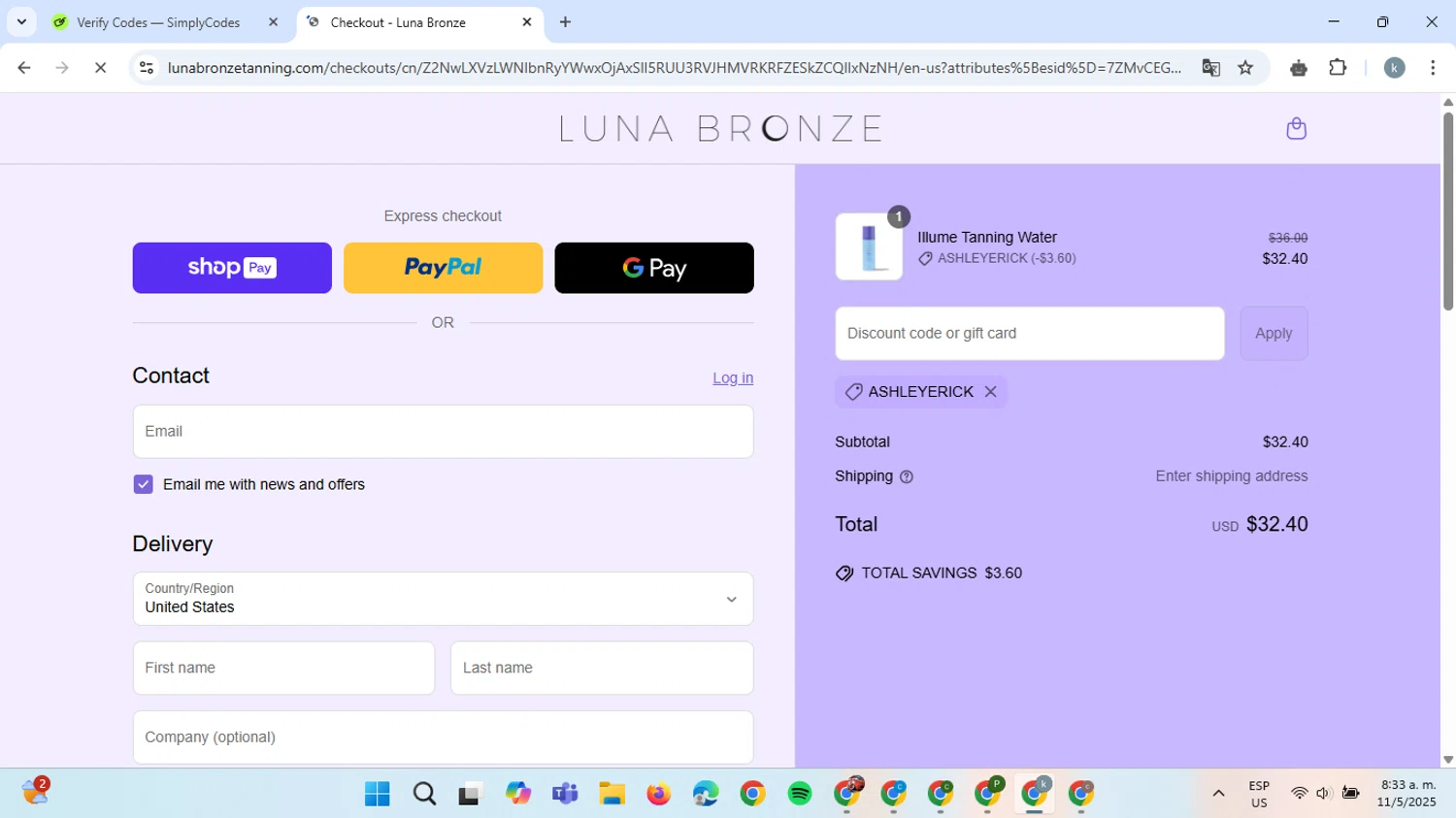
Task: Focus the Company (optional) field
Action: tap(443, 737)
